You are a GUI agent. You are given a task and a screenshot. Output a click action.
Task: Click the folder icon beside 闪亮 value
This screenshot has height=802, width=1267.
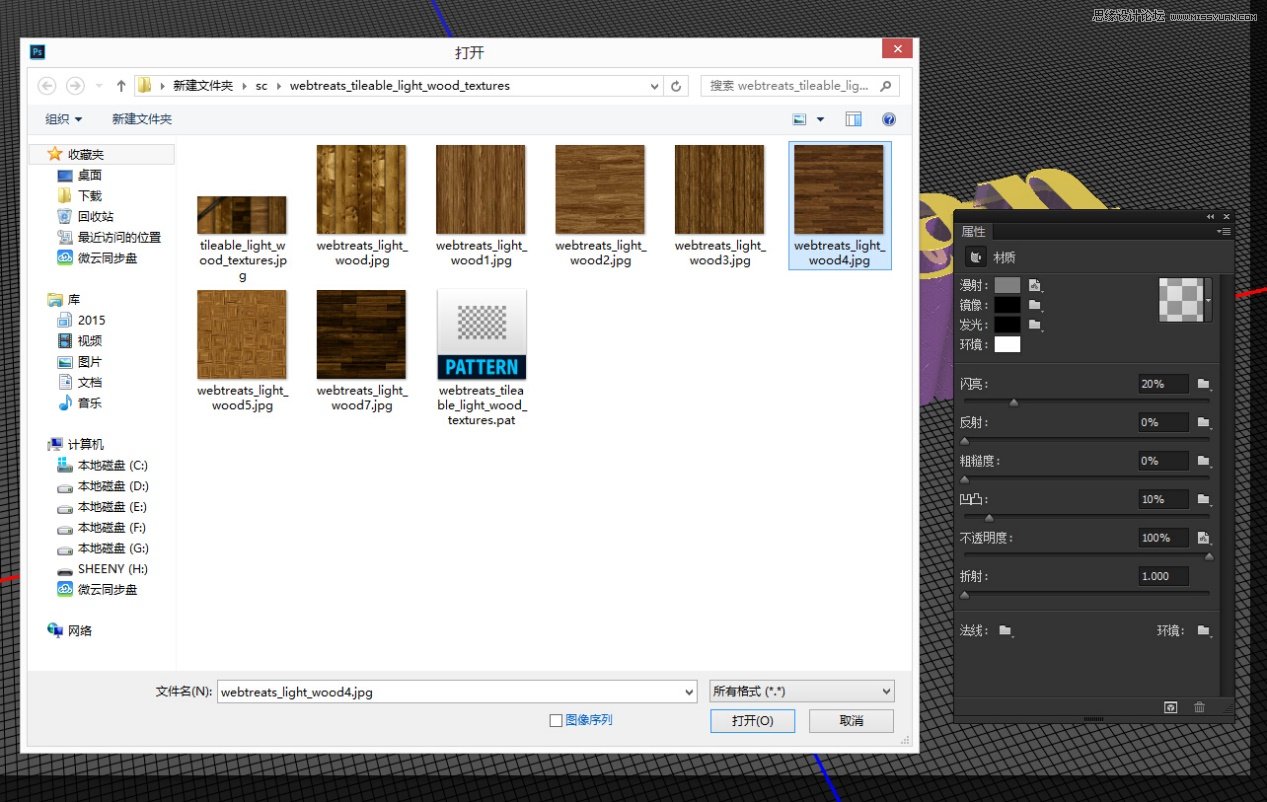click(1203, 384)
